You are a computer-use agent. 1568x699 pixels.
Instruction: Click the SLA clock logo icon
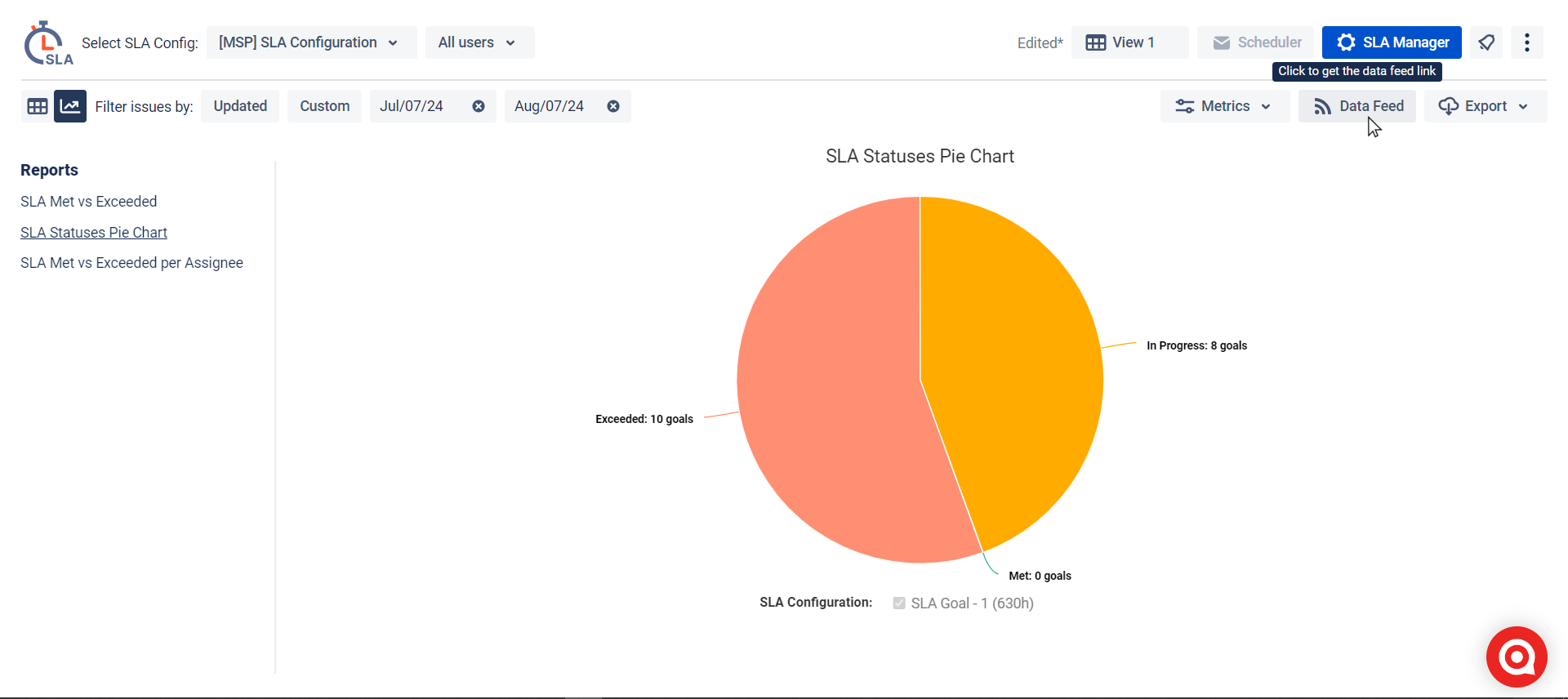tap(47, 43)
